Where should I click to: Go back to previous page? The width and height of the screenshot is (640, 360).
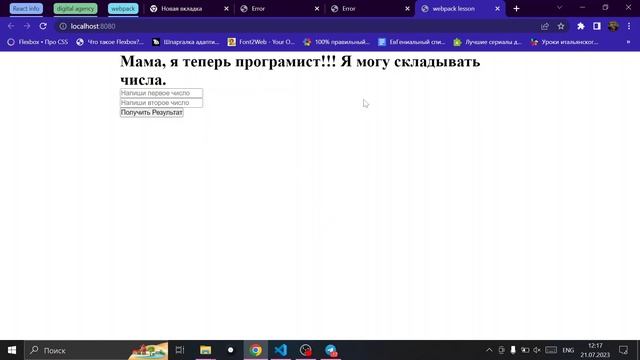pos(11,26)
